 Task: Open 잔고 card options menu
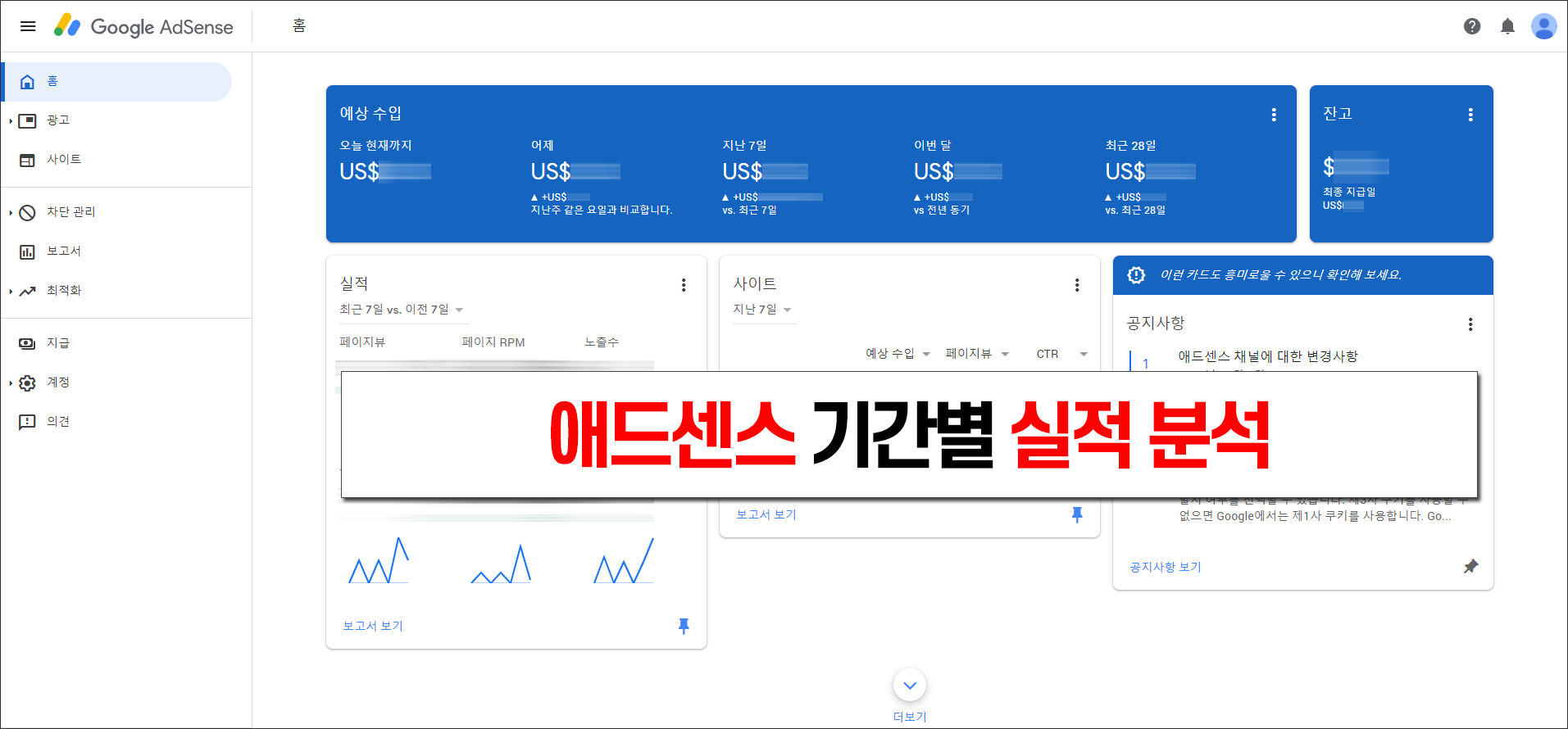pos(1470,115)
